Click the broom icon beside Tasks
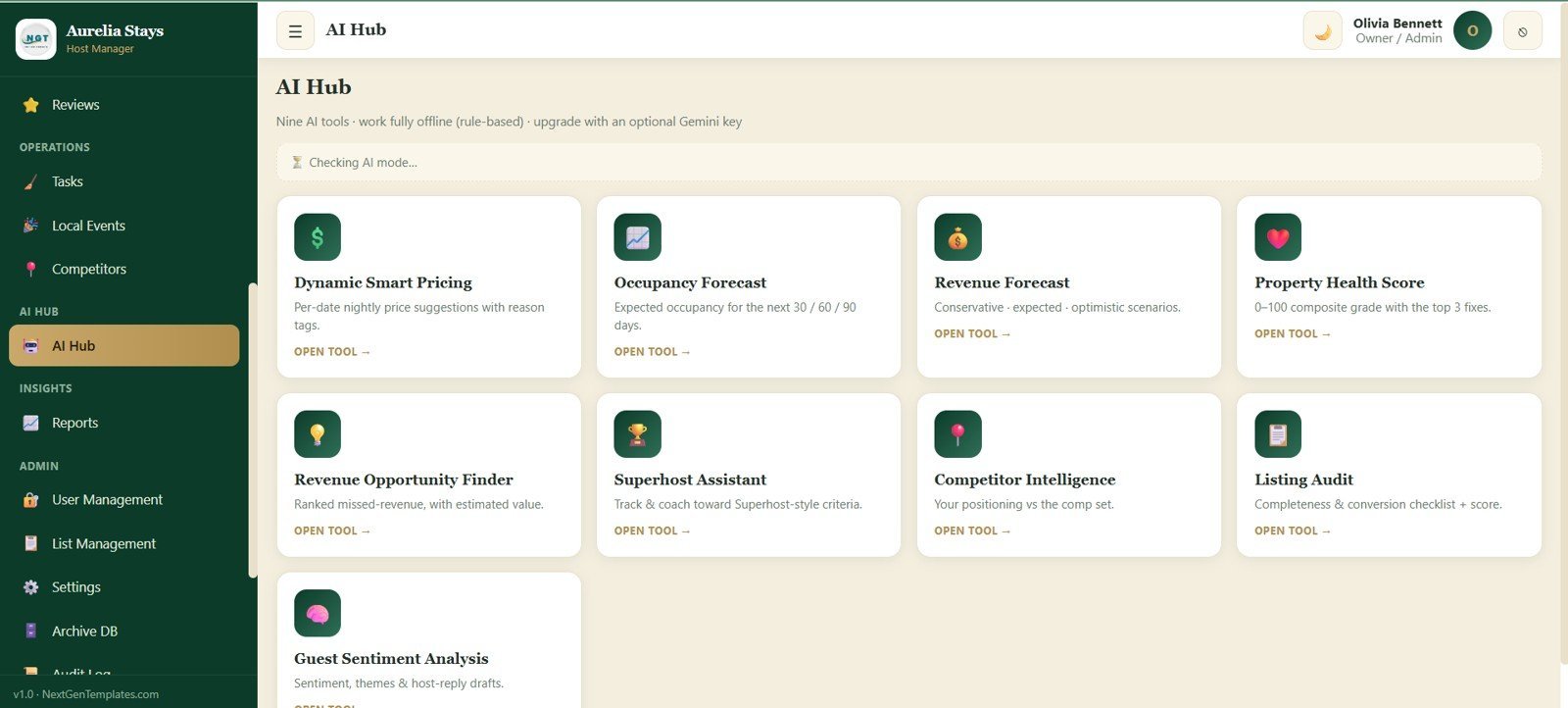Viewport: 1568px width, 708px height. click(31, 181)
